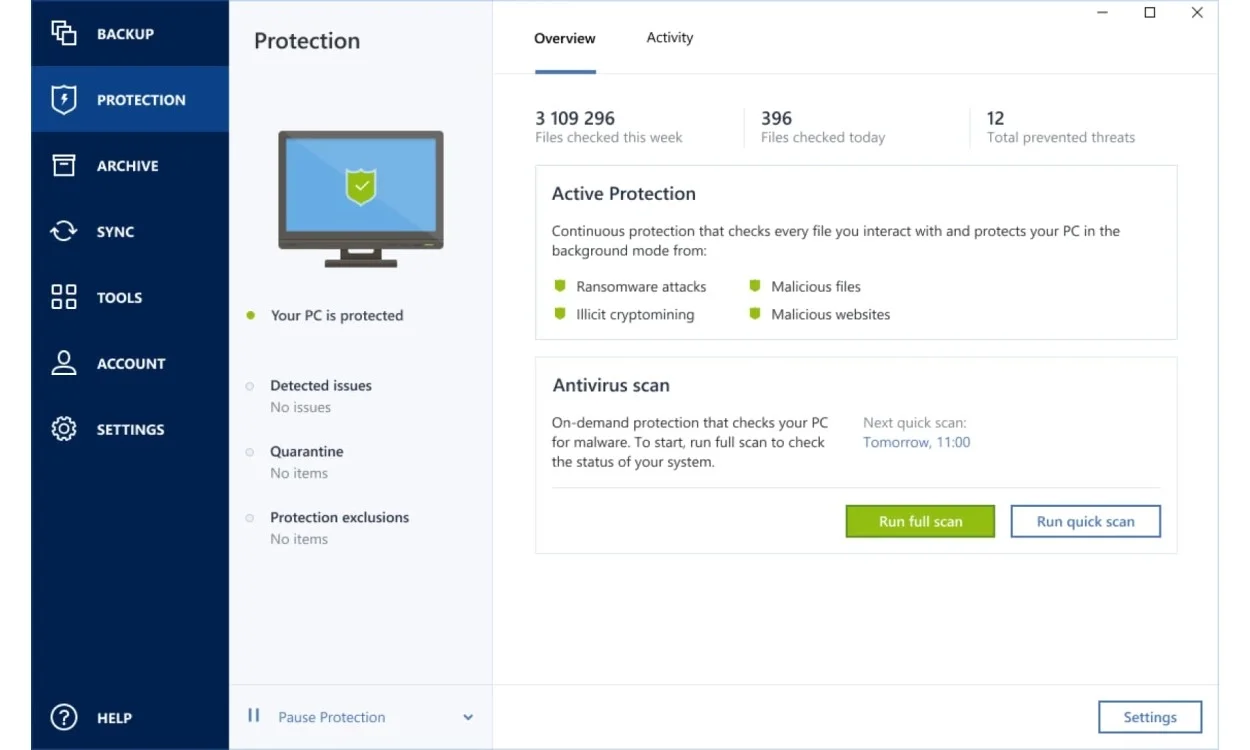
Task: Open the Archive section icon
Action: [62, 165]
